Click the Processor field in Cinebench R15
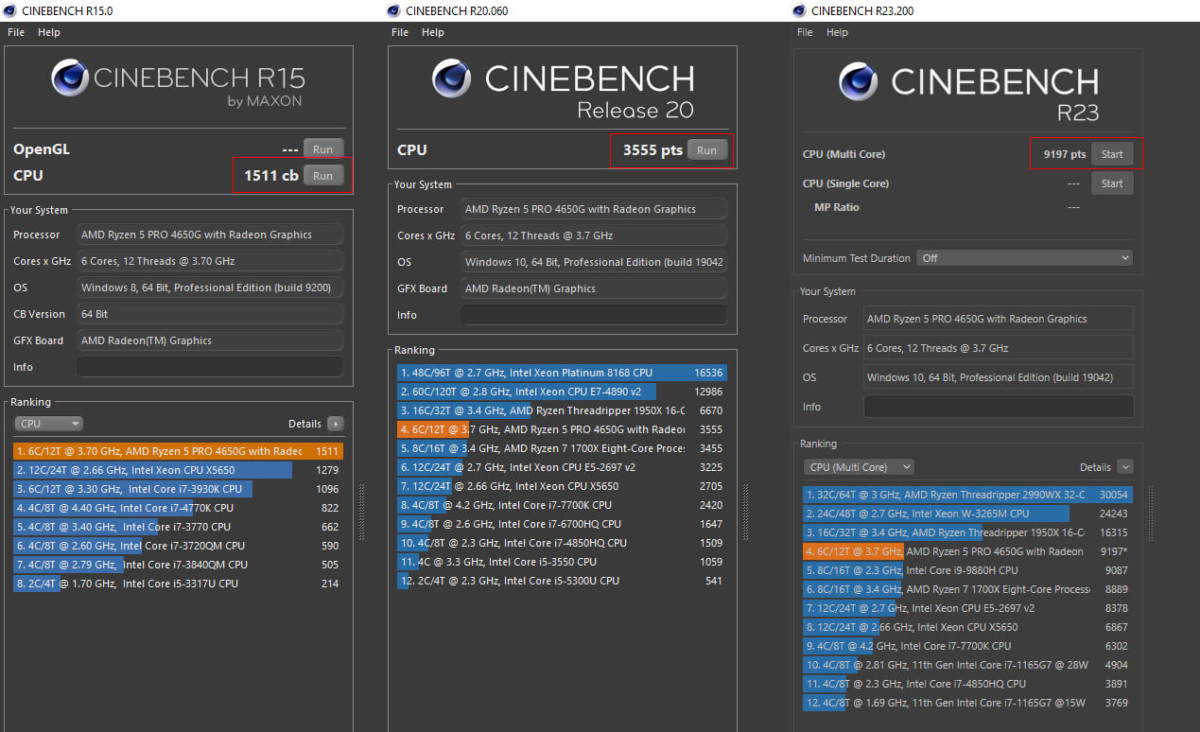This screenshot has height=732, width=1200. tap(209, 235)
